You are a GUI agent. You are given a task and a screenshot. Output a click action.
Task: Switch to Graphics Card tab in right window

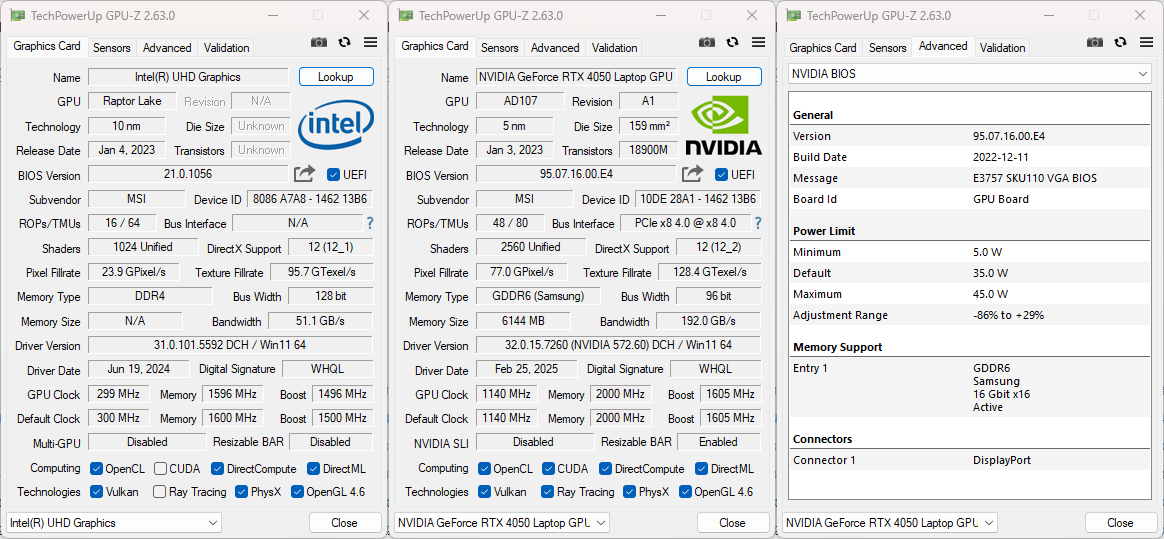[823, 48]
